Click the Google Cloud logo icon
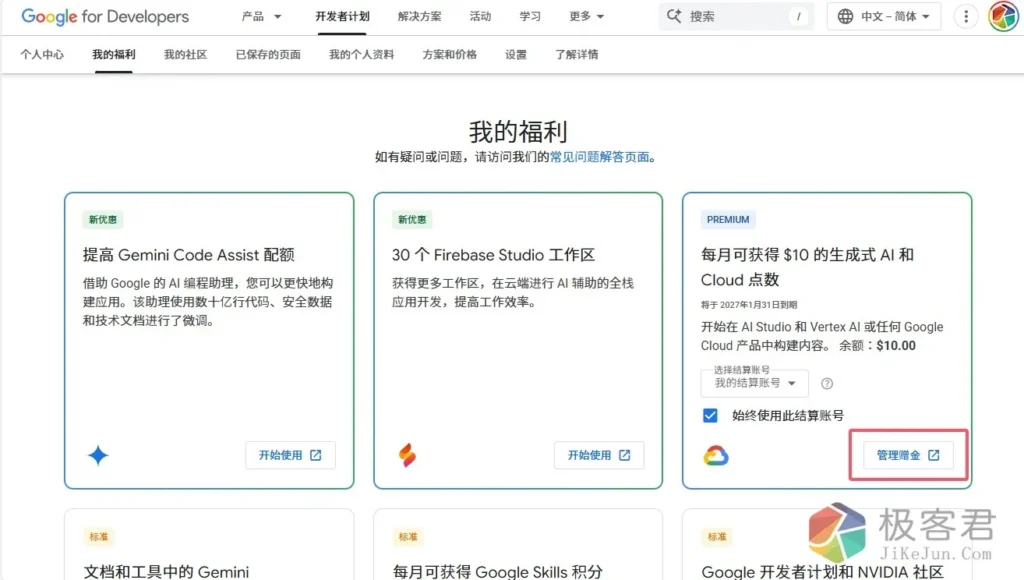This screenshot has height=580, width=1024. (716, 456)
